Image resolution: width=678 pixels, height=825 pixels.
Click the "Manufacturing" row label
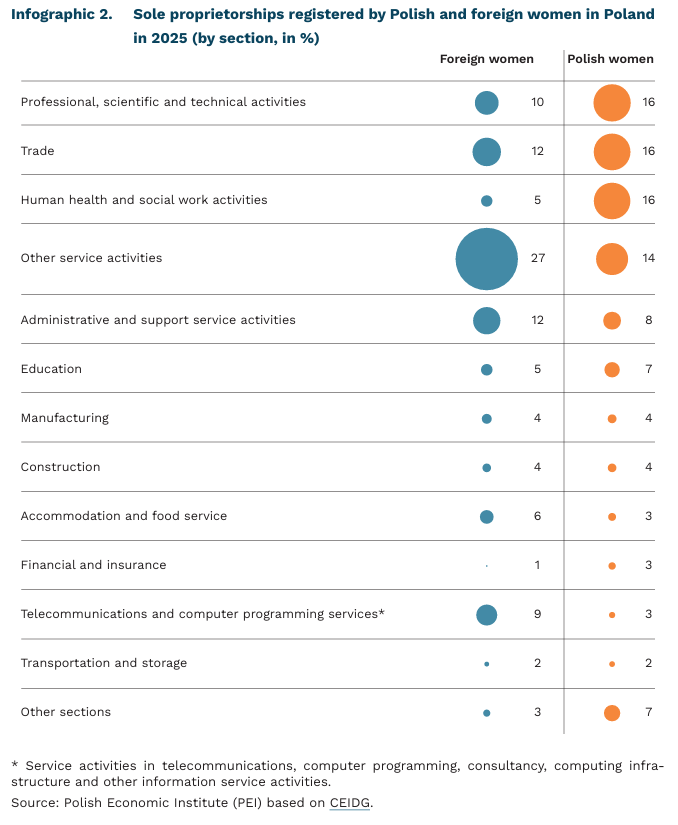65,418
